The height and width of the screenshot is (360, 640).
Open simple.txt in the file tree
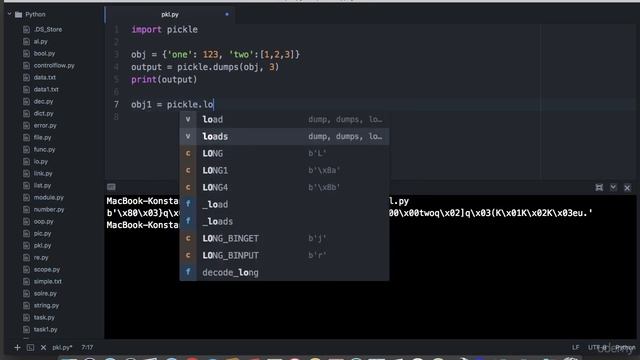(47, 282)
